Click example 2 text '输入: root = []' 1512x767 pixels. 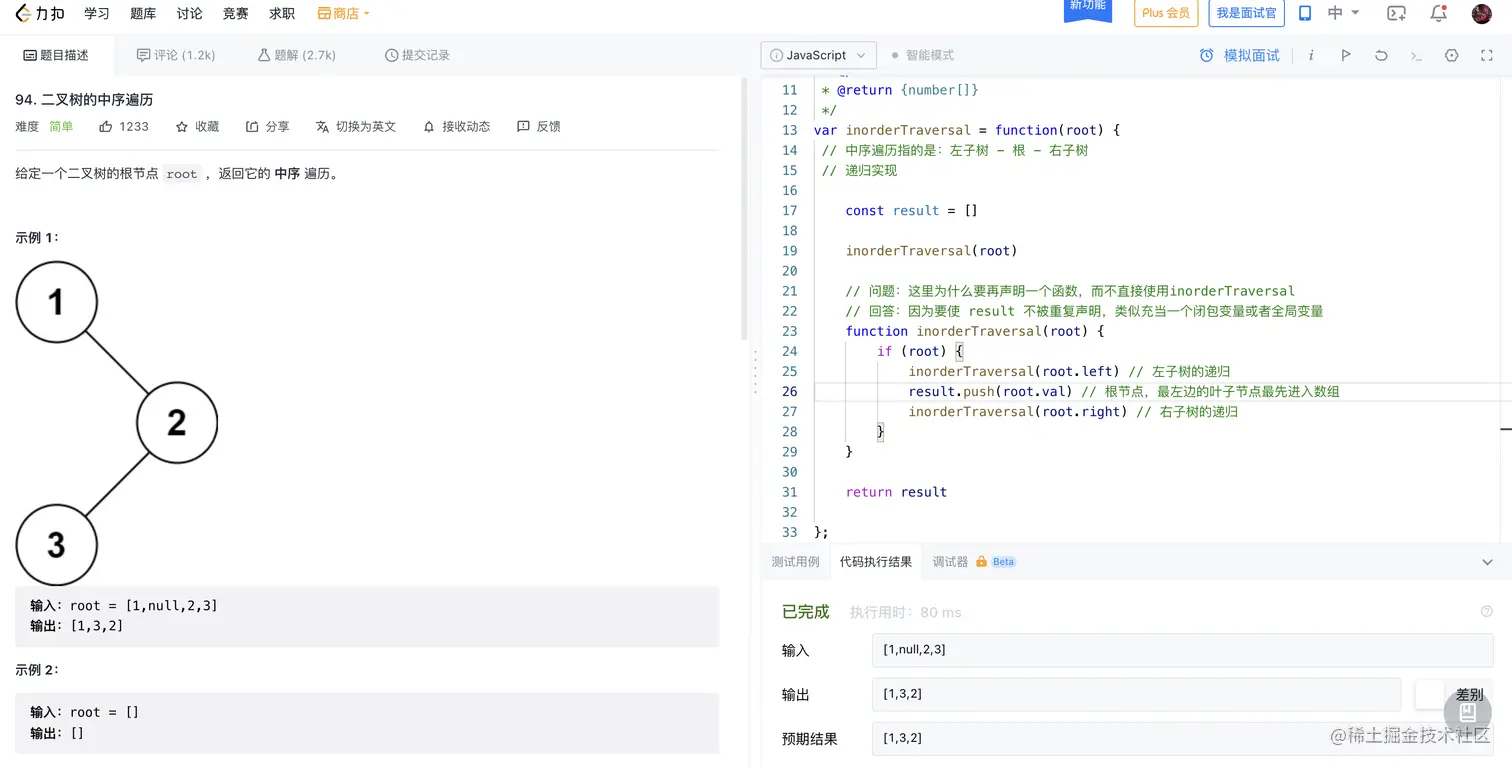click(85, 712)
